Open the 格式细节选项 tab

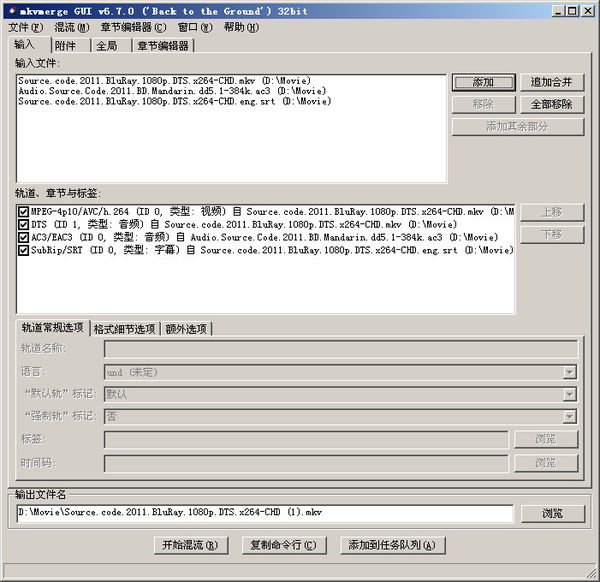(125, 329)
